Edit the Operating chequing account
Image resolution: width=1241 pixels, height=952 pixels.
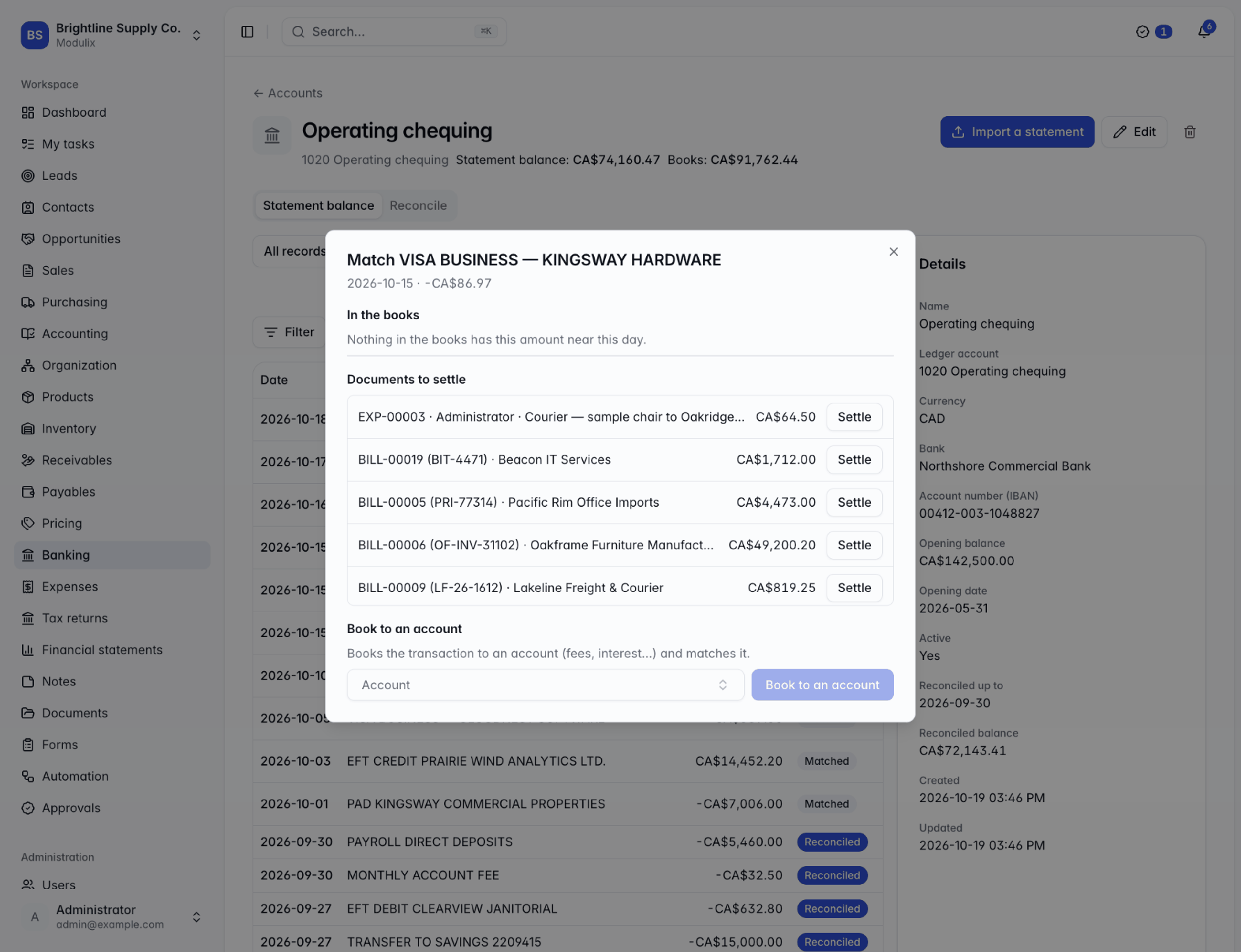(x=1134, y=132)
